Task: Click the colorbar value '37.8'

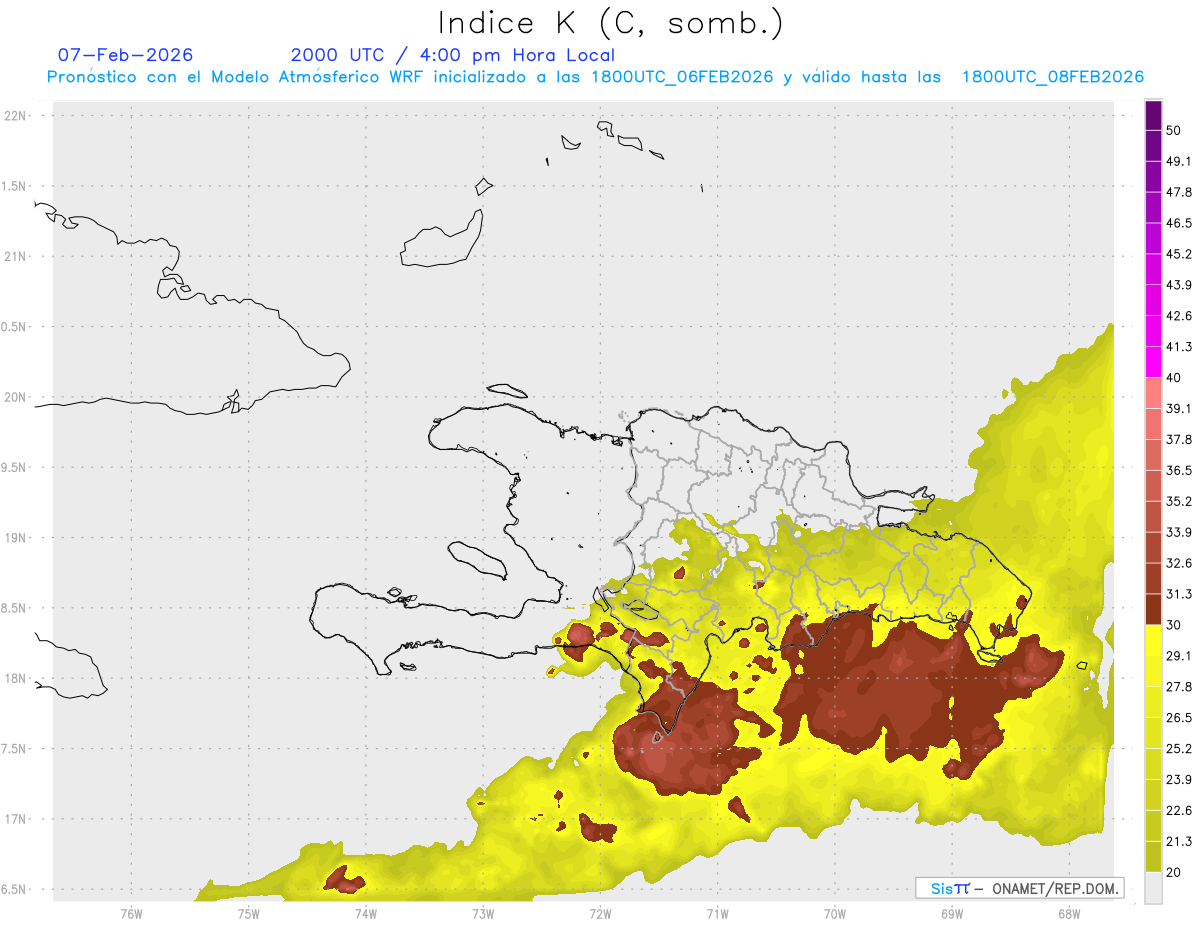Action: (1179, 440)
